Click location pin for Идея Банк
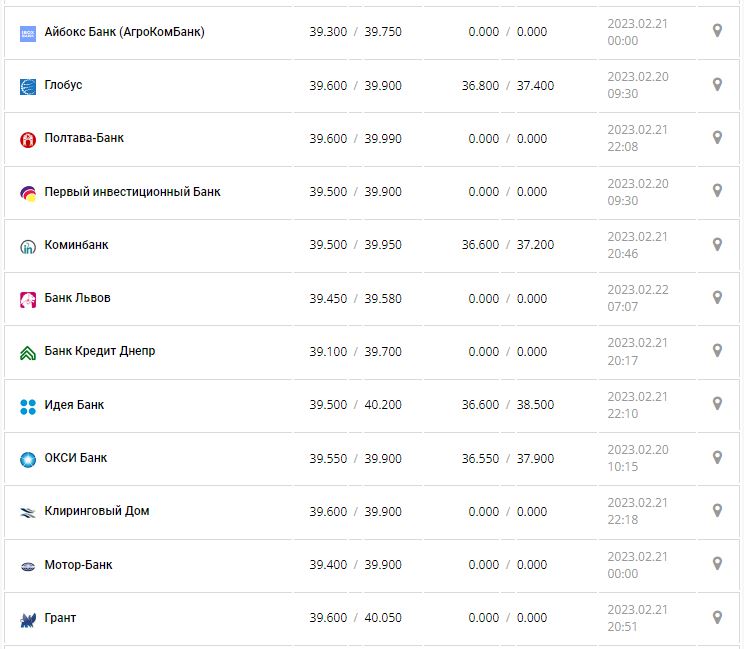 717,403
